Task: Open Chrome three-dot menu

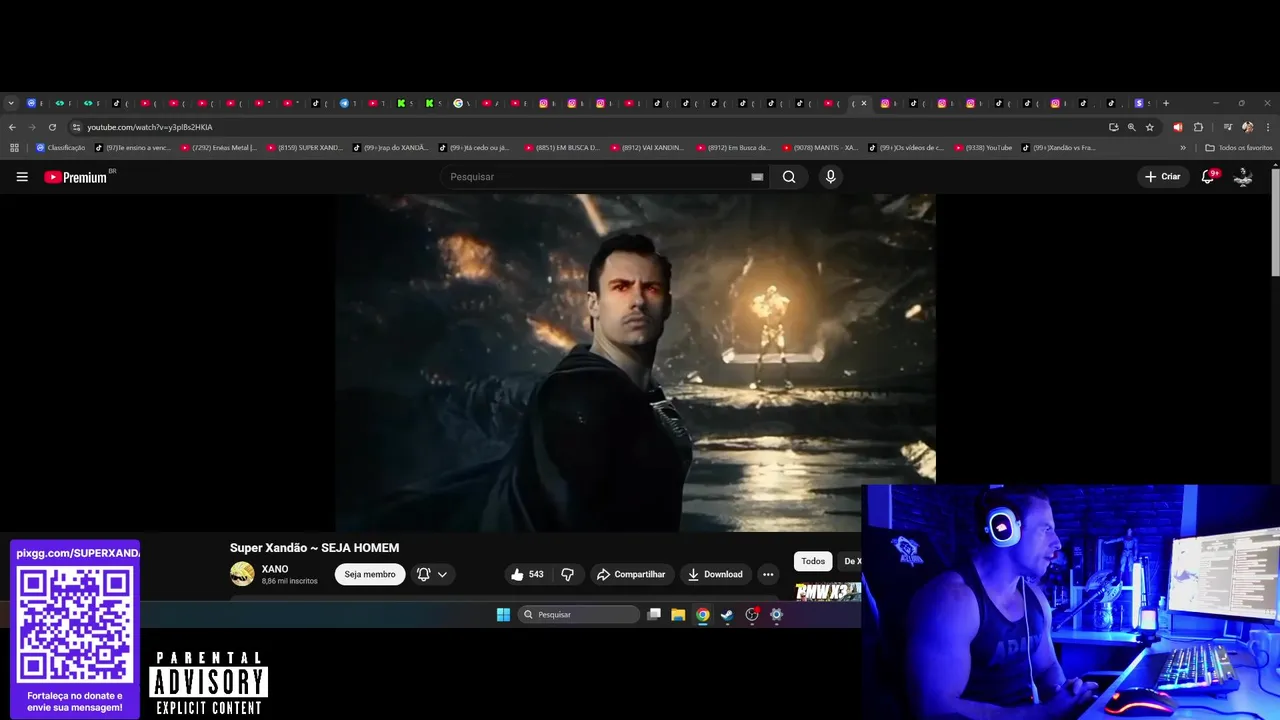Action: [x=1268, y=127]
